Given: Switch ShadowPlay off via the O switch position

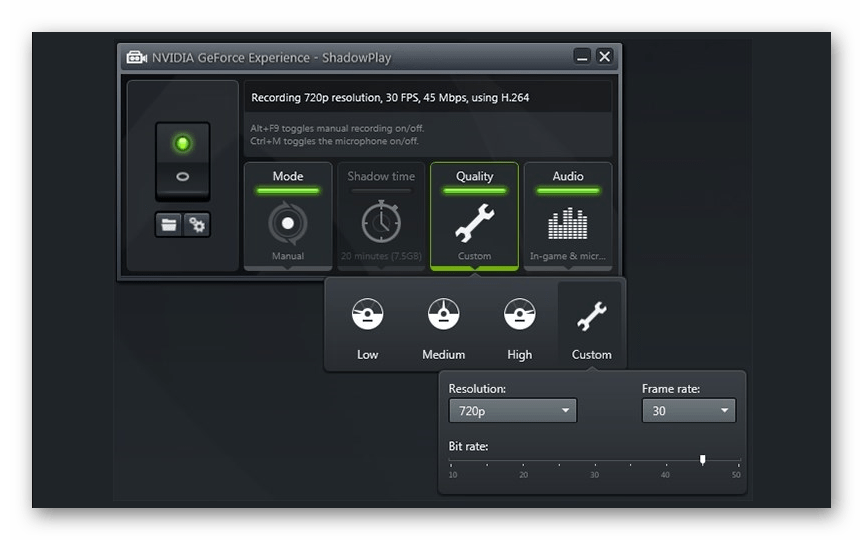Looking at the screenshot, I should (182, 177).
